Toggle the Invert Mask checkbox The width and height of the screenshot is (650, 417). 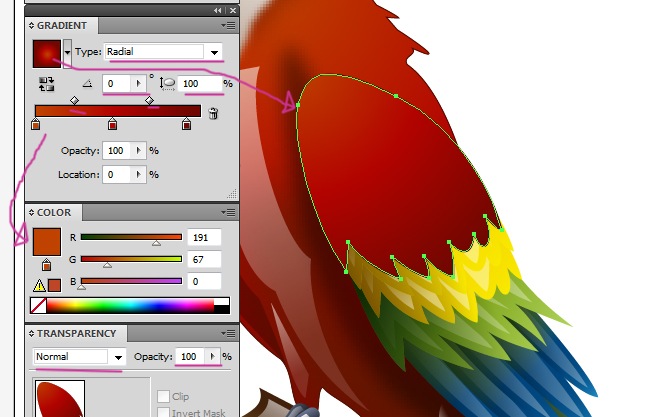[x=163, y=412]
